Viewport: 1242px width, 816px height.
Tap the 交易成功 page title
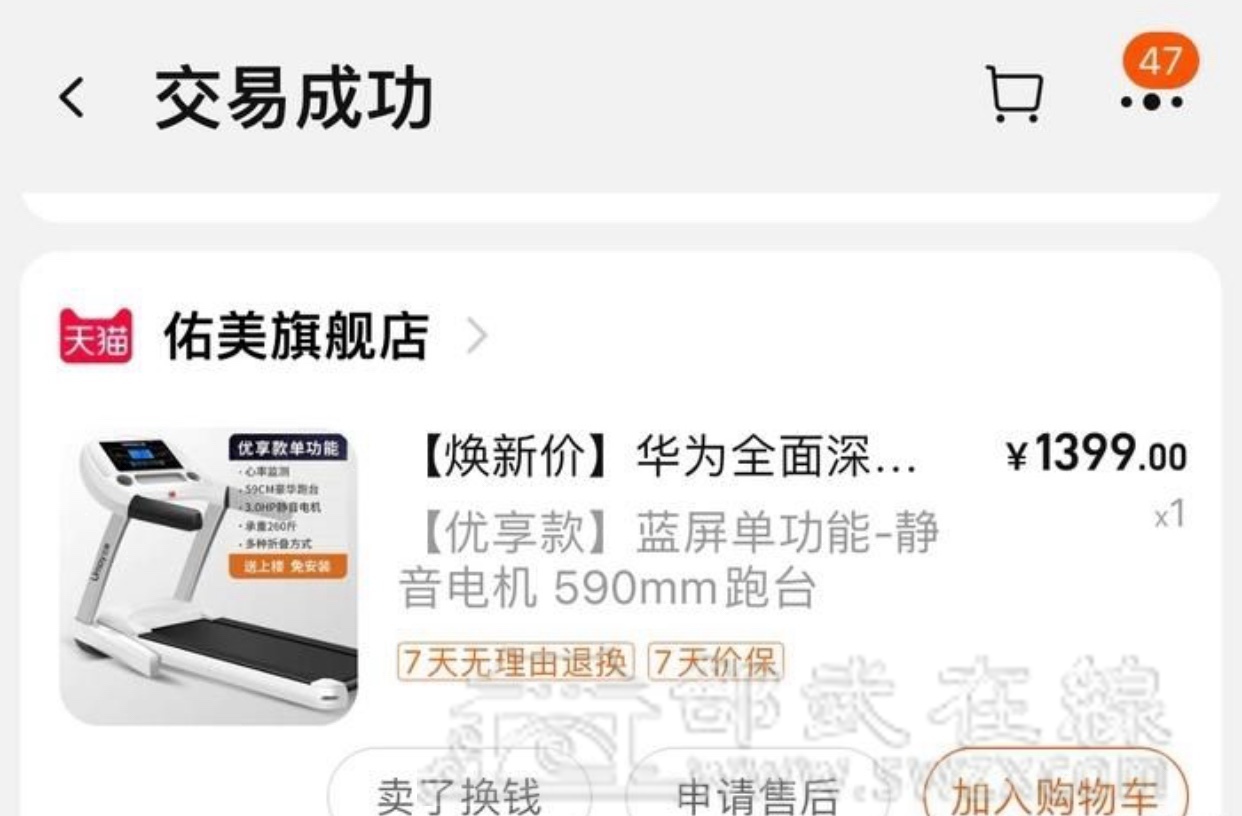tap(294, 99)
